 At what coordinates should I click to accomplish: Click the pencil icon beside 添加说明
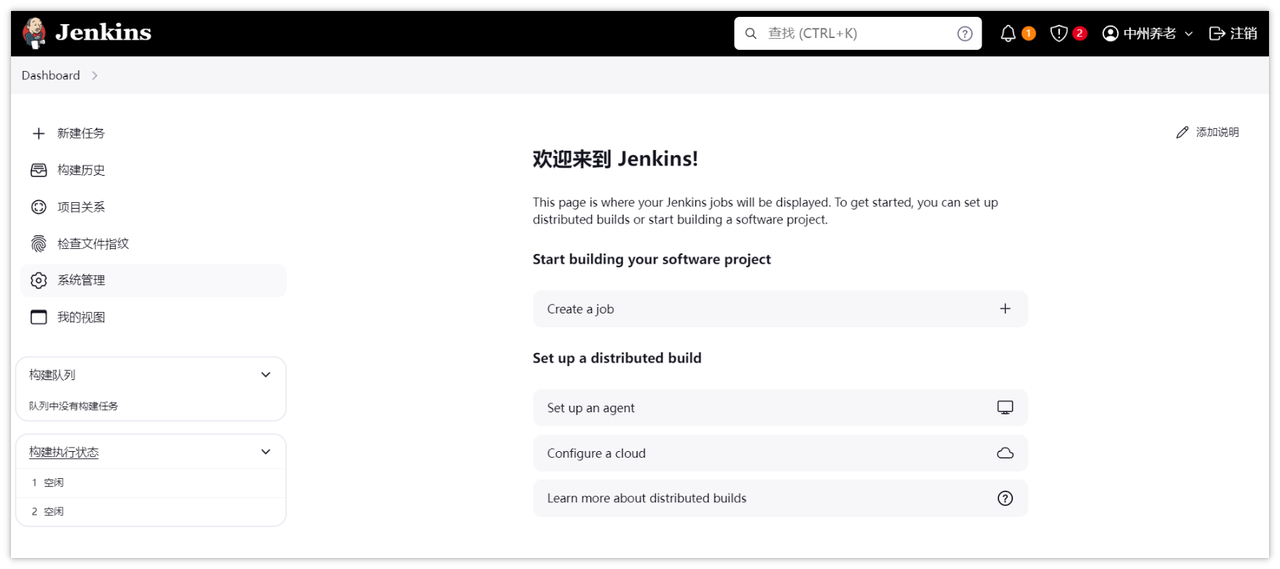tap(1183, 132)
